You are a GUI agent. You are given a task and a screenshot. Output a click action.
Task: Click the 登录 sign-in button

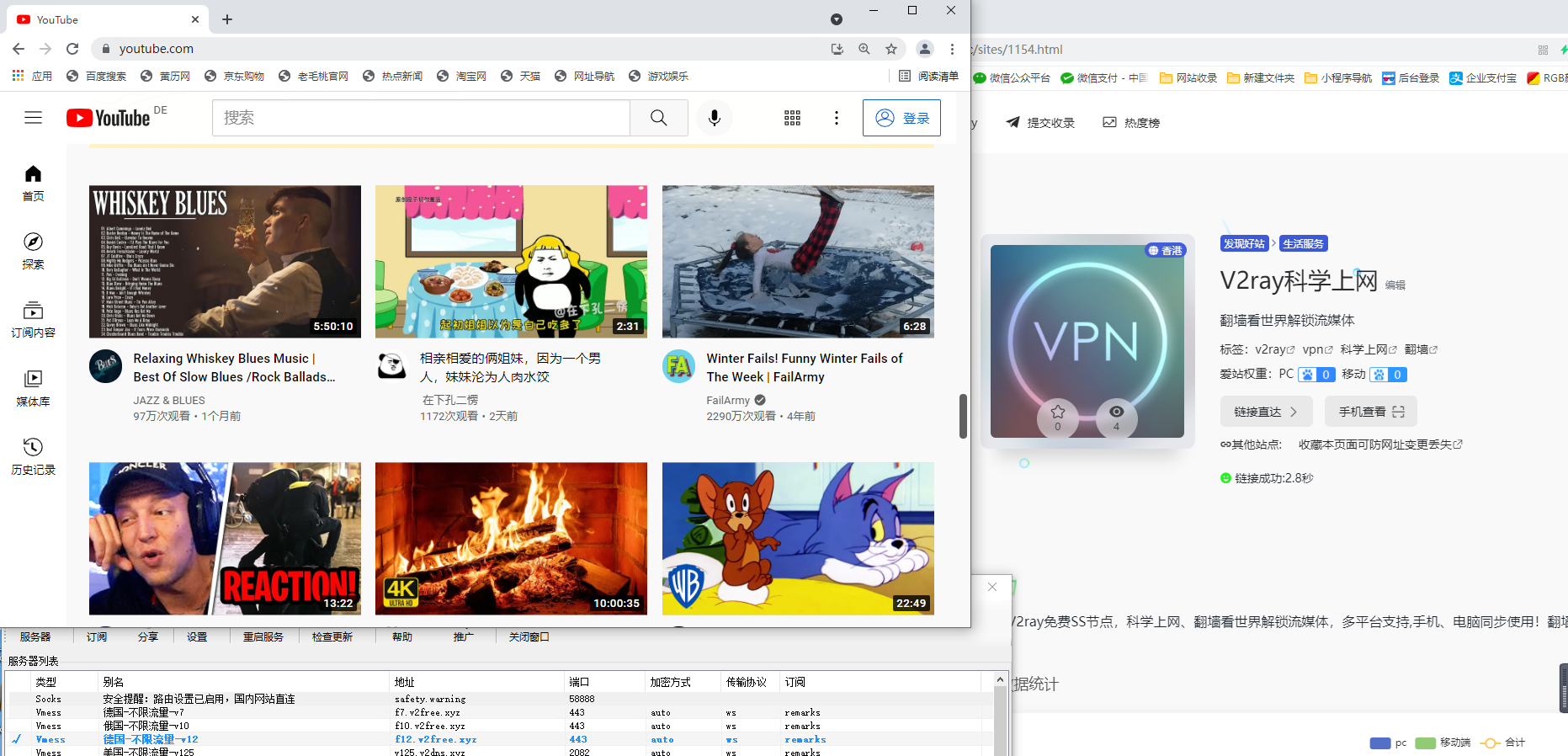click(901, 118)
